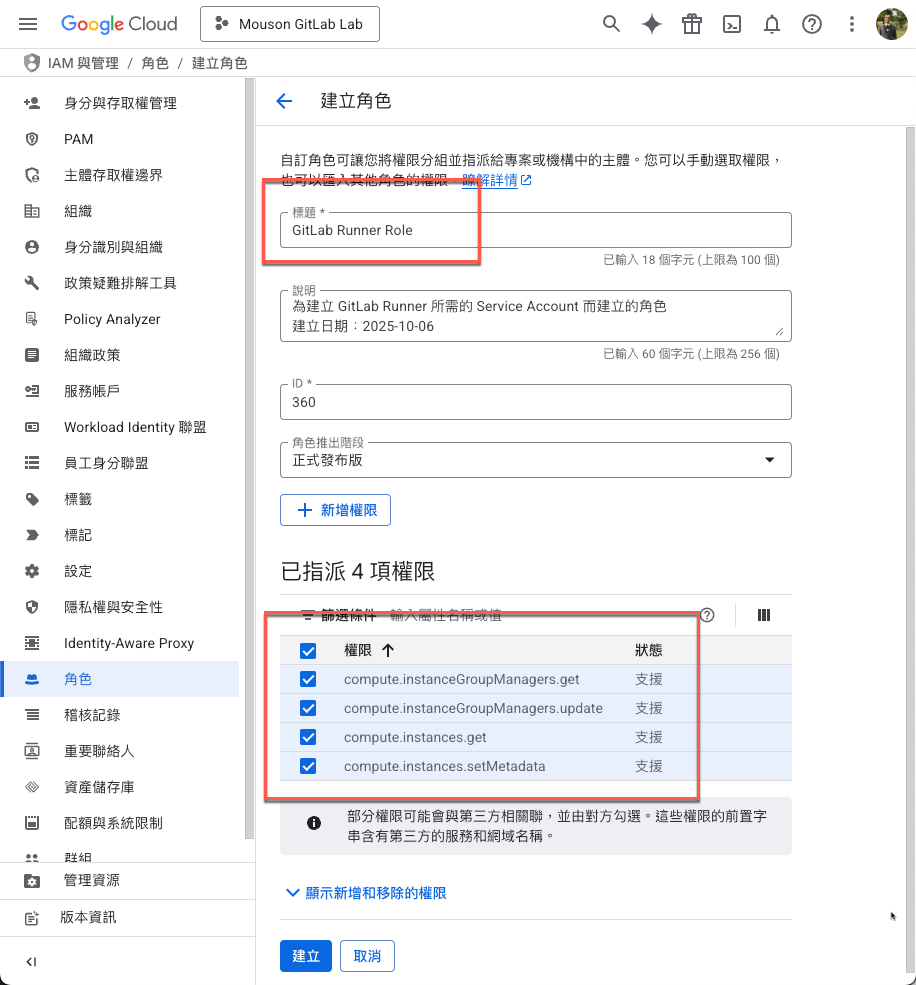This screenshot has height=985, width=916.
Task: Click the gift free trial icon
Action: [x=692, y=24]
